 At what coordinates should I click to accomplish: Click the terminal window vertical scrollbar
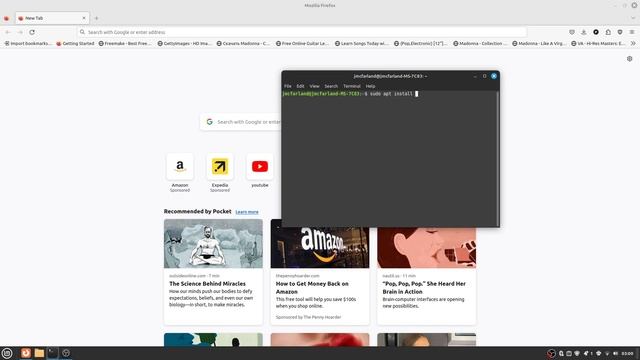point(498,158)
